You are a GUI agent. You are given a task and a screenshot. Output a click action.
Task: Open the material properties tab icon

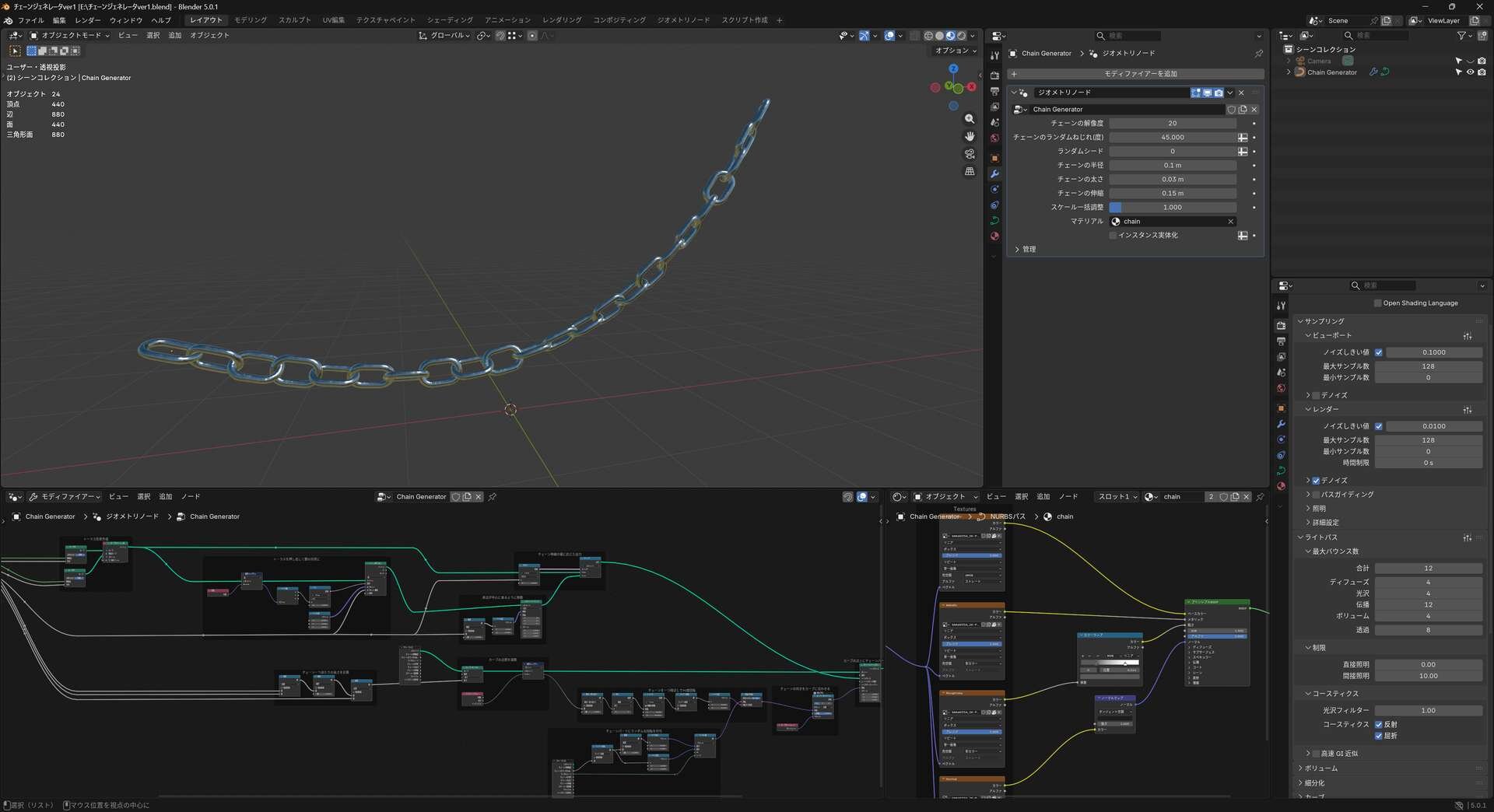(994, 236)
